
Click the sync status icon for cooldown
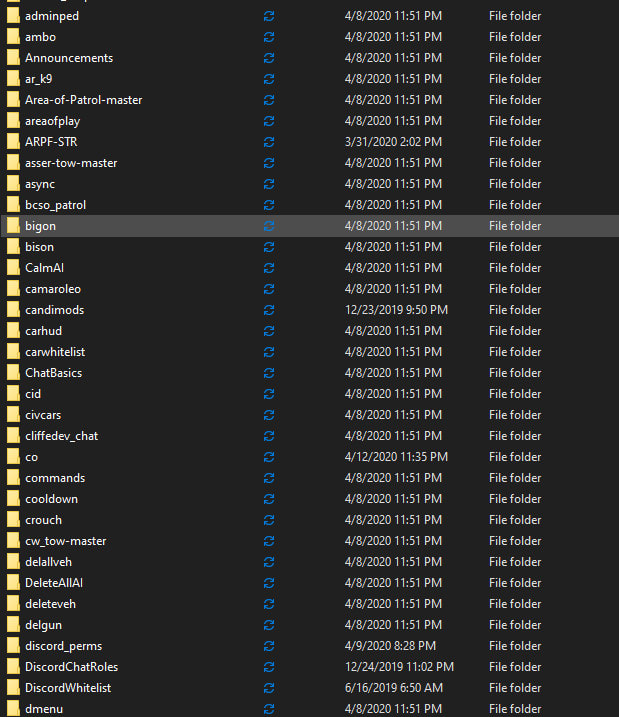click(269, 499)
